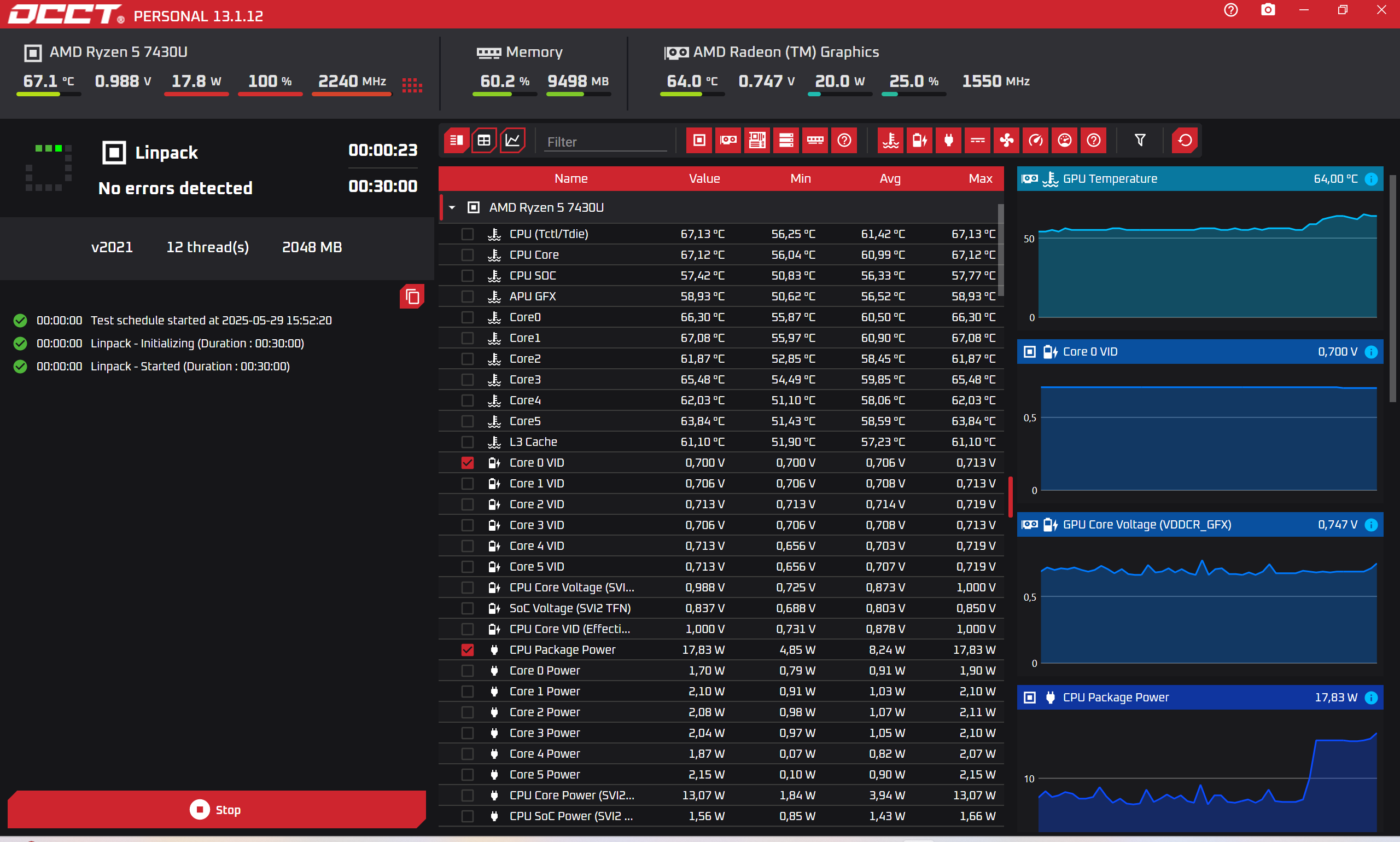Check the Core 3 Power checkbox
Viewport: 1400px width, 842px height.
click(x=467, y=733)
